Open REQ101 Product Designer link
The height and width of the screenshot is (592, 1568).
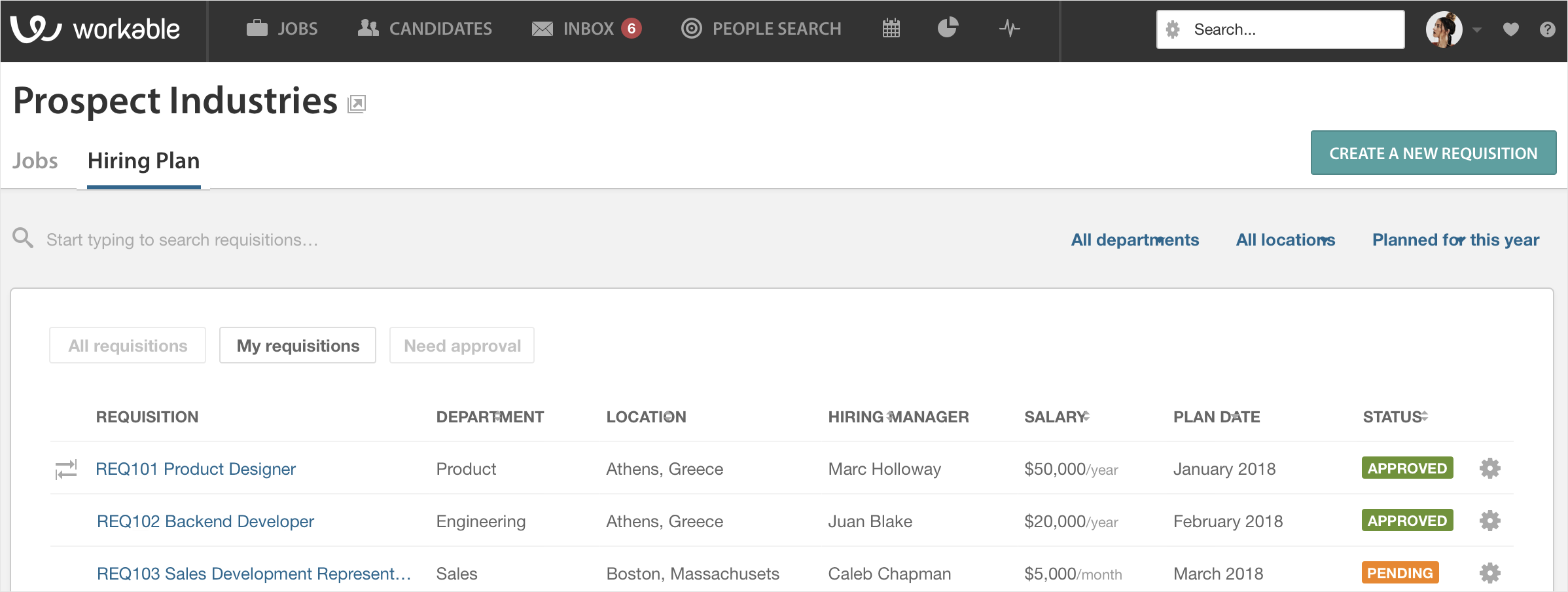[196, 469]
